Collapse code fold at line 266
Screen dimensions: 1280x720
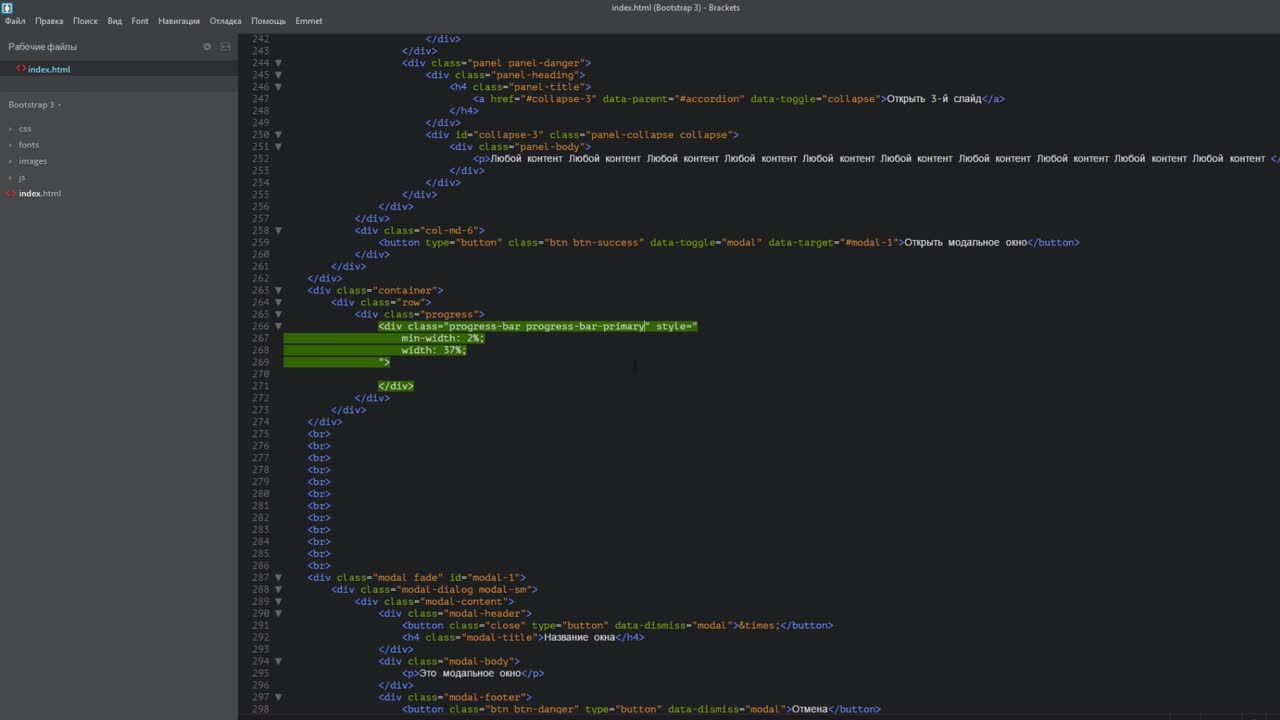point(278,327)
